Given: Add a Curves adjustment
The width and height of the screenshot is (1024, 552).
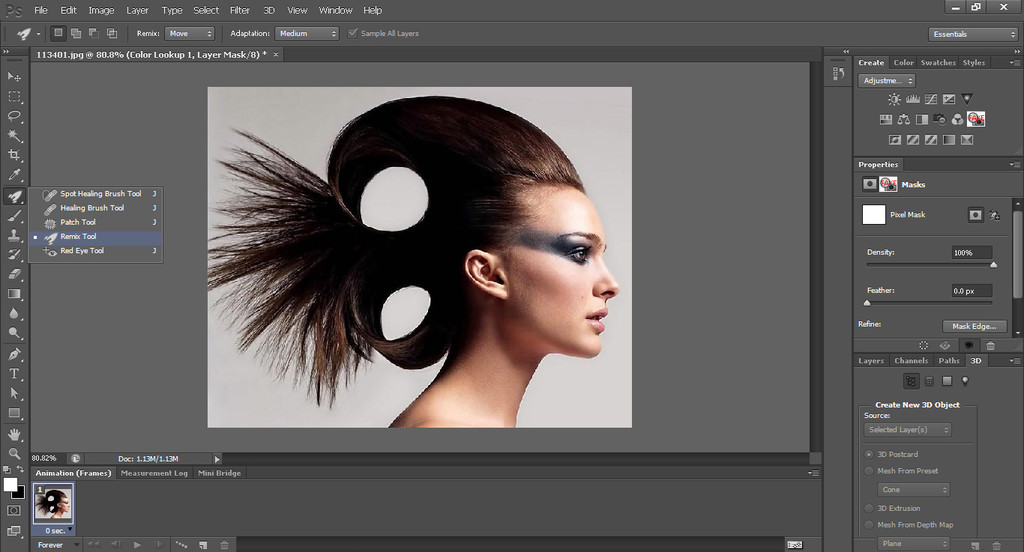Looking at the screenshot, I should tap(931, 99).
